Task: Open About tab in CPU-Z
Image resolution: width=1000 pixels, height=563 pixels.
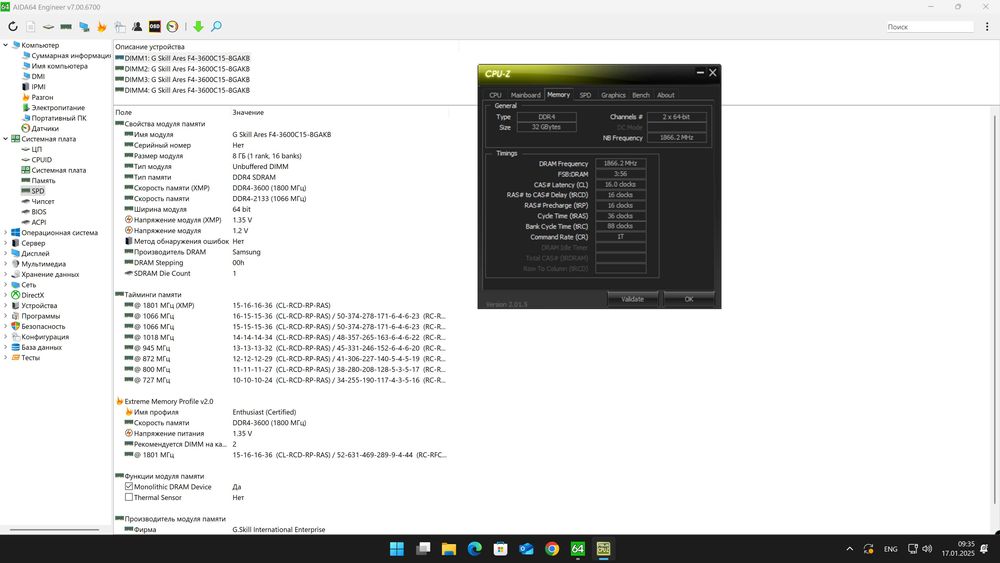Action: [666, 95]
